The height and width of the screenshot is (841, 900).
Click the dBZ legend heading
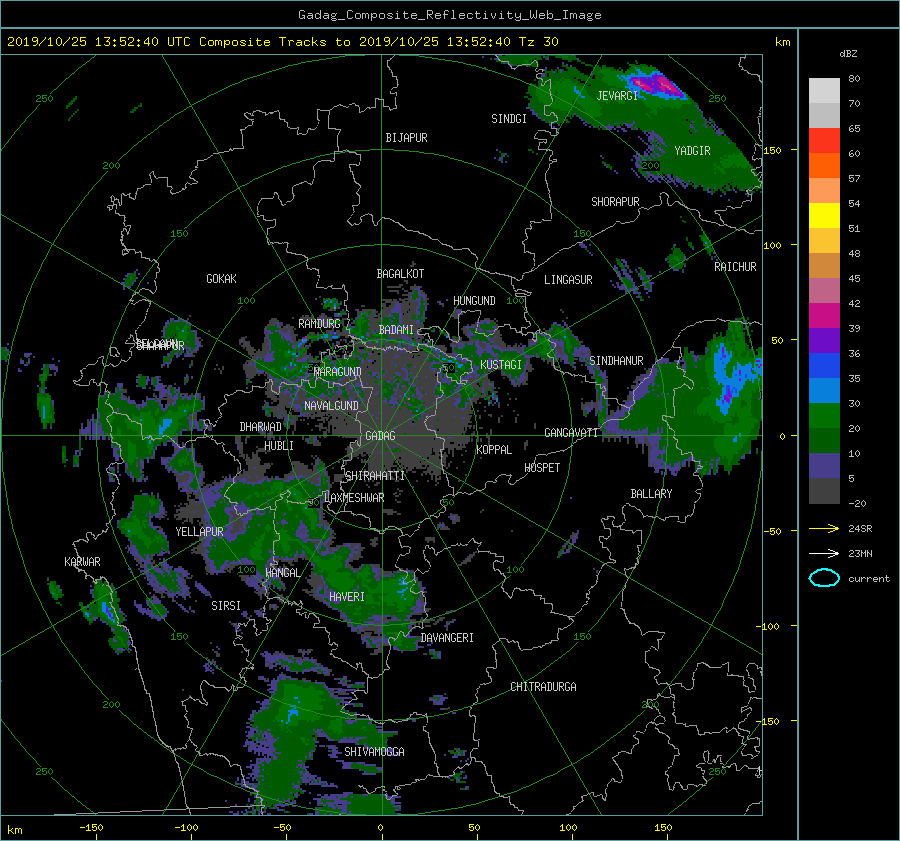point(848,54)
